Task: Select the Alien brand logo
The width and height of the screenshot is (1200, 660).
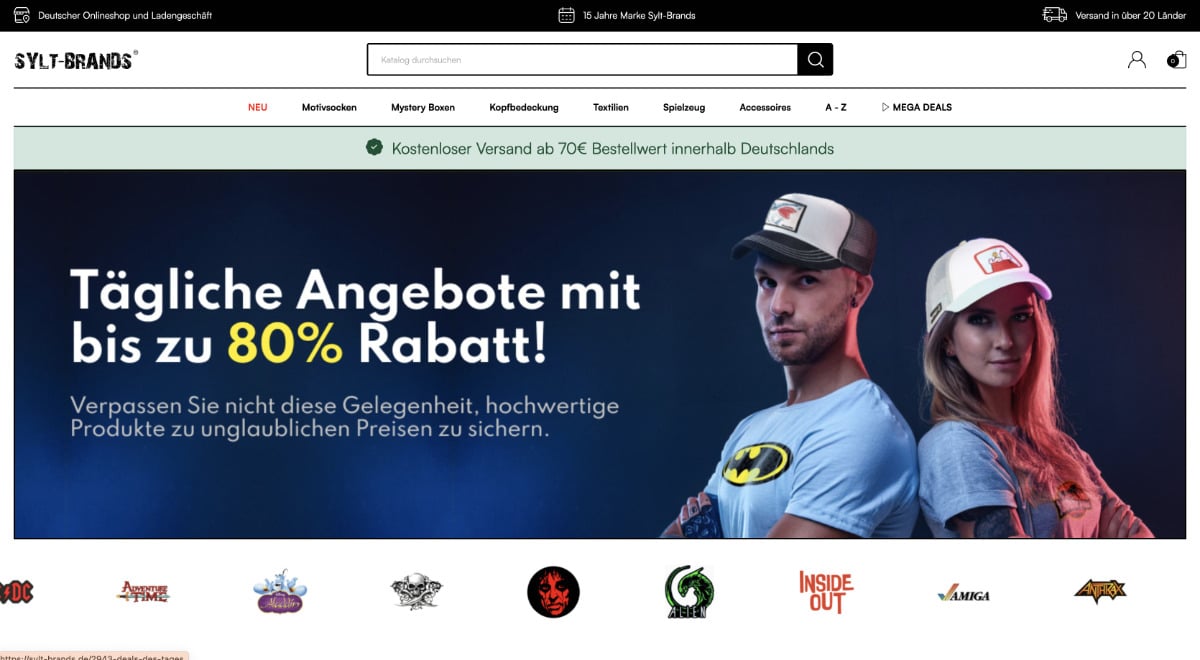Action: tap(689, 592)
